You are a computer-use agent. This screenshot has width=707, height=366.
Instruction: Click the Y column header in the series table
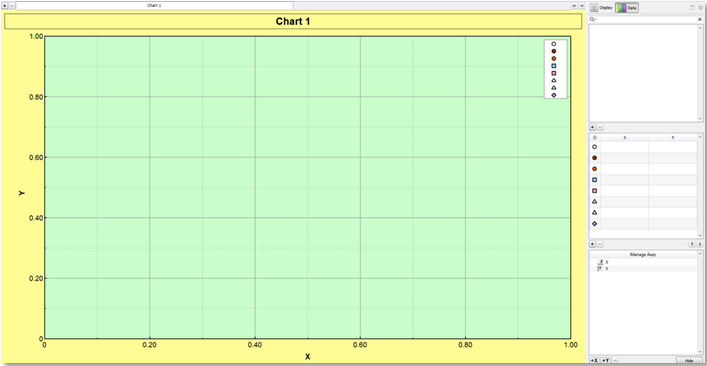coord(673,137)
